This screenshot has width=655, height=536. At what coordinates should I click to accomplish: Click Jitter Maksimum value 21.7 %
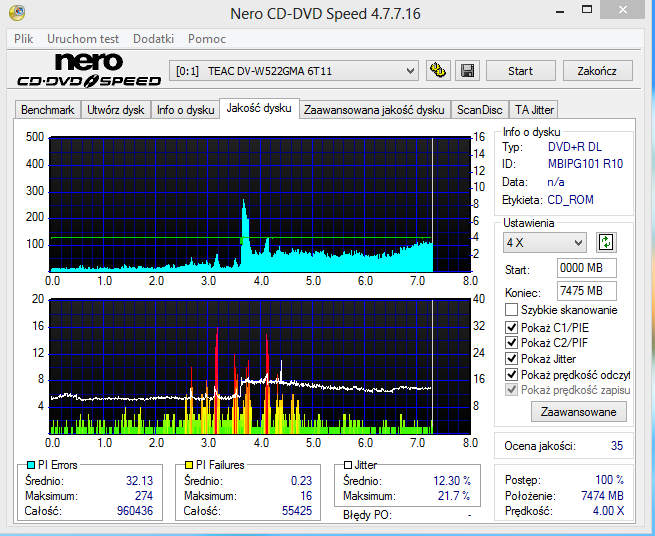click(454, 496)
